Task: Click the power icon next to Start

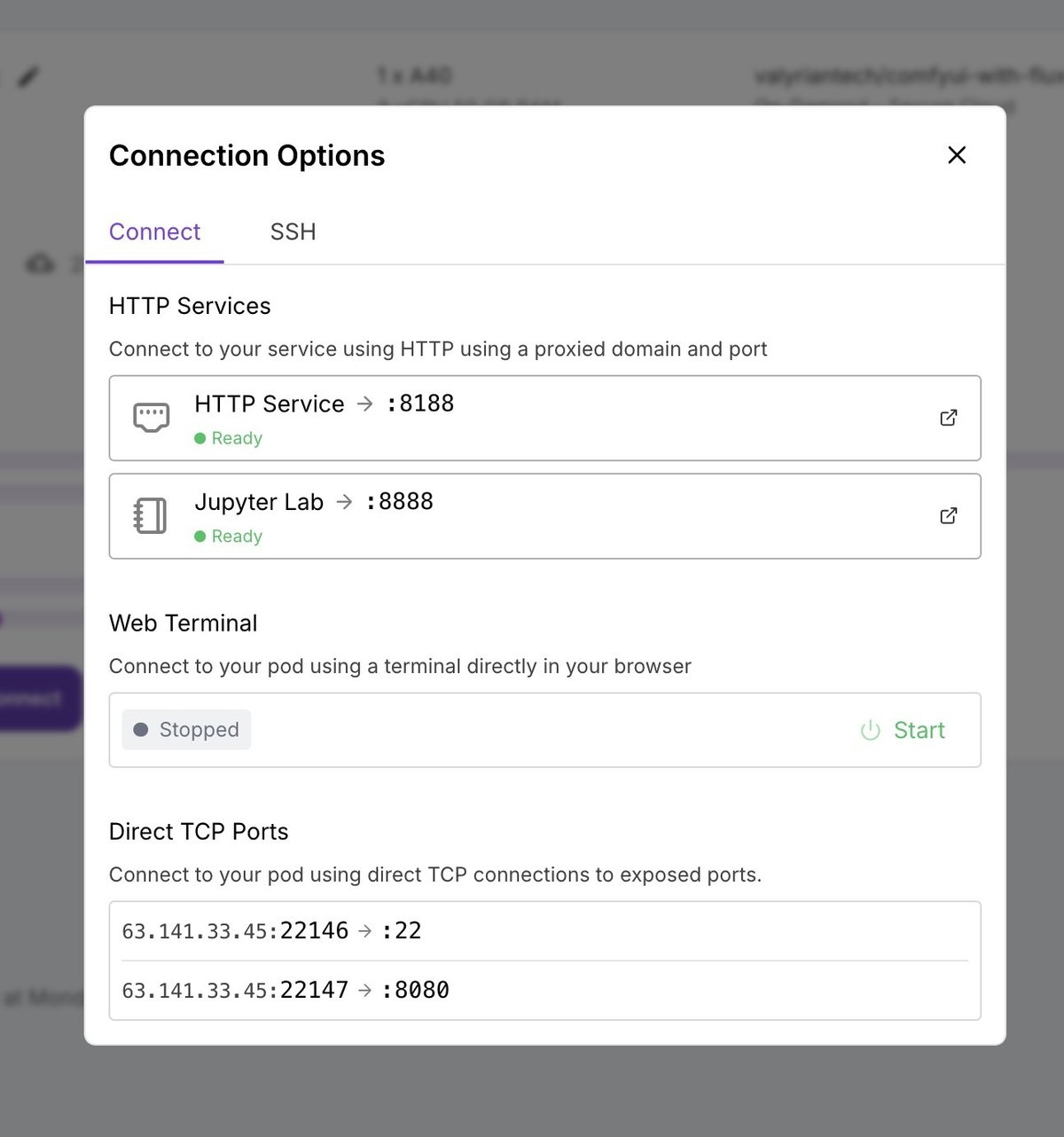Action: coord(870,730)
